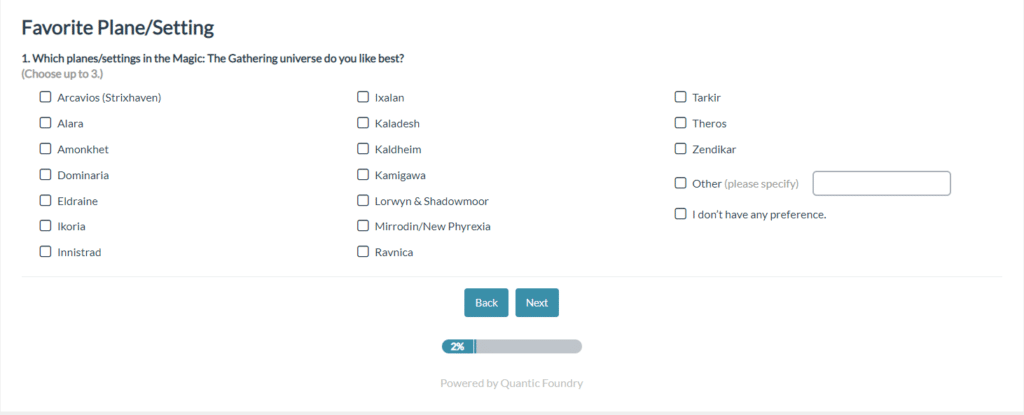Check the Eldraine checkbox
This screenshot has width=1024, height=415.
coord(45,201)
